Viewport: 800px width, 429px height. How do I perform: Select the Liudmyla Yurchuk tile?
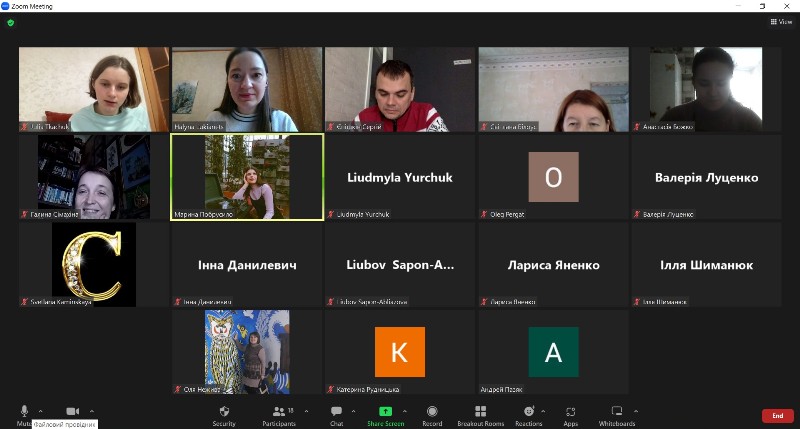(x=400, y=177)
